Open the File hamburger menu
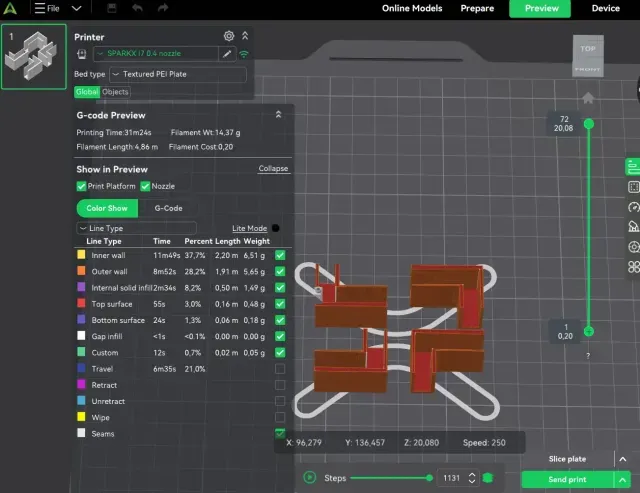Viewport: 640px width, 493px height. tap(47, 8)
